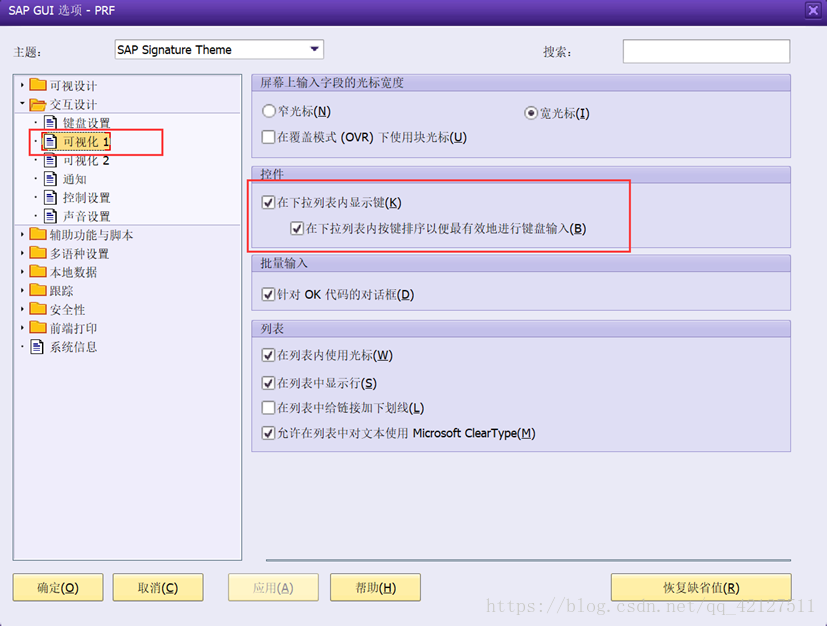This screenshot has width=827, height=626.
Task: Click the 可视设计 folder icon
Action: [x=38, y=84]
